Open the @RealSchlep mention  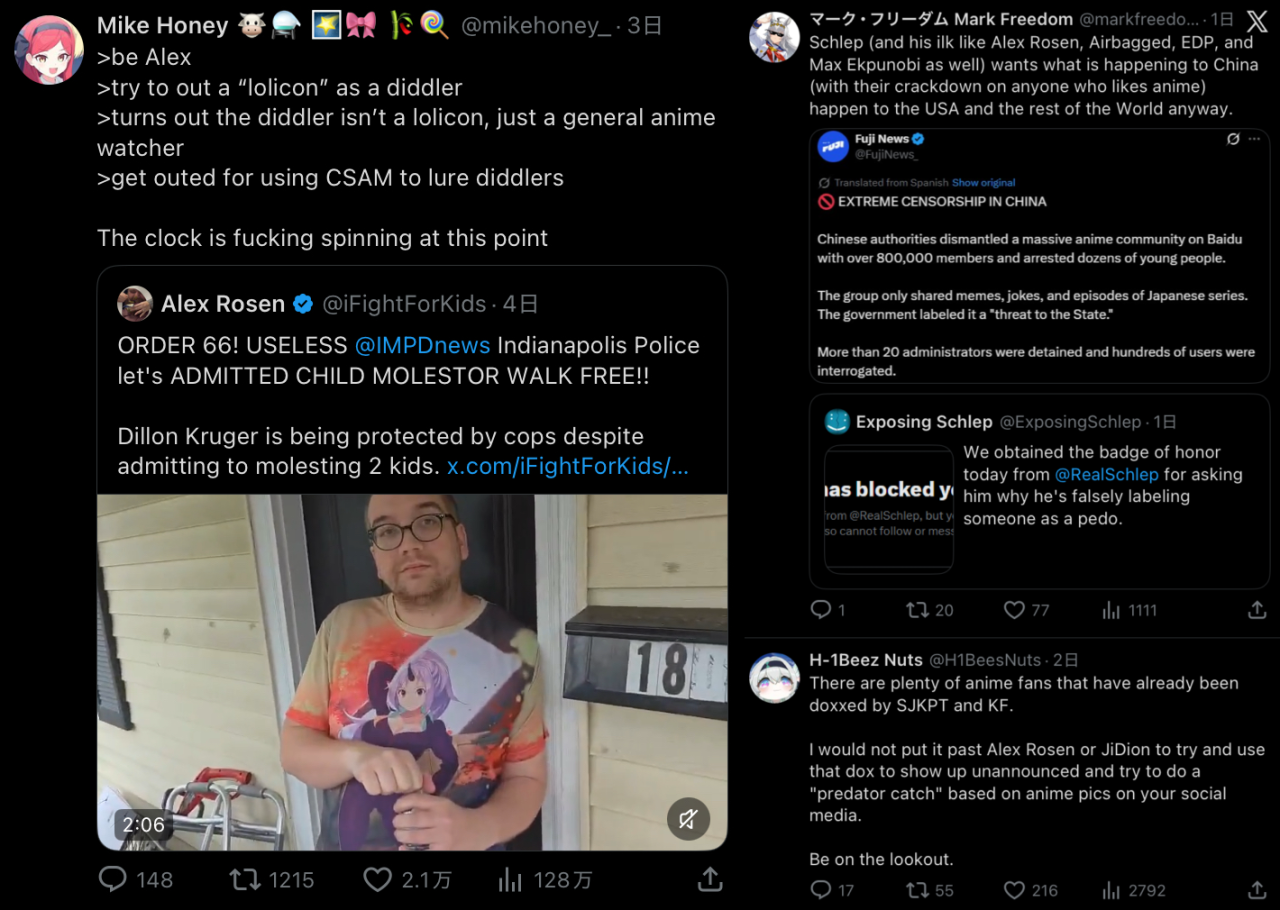(x=1106, y=474)
